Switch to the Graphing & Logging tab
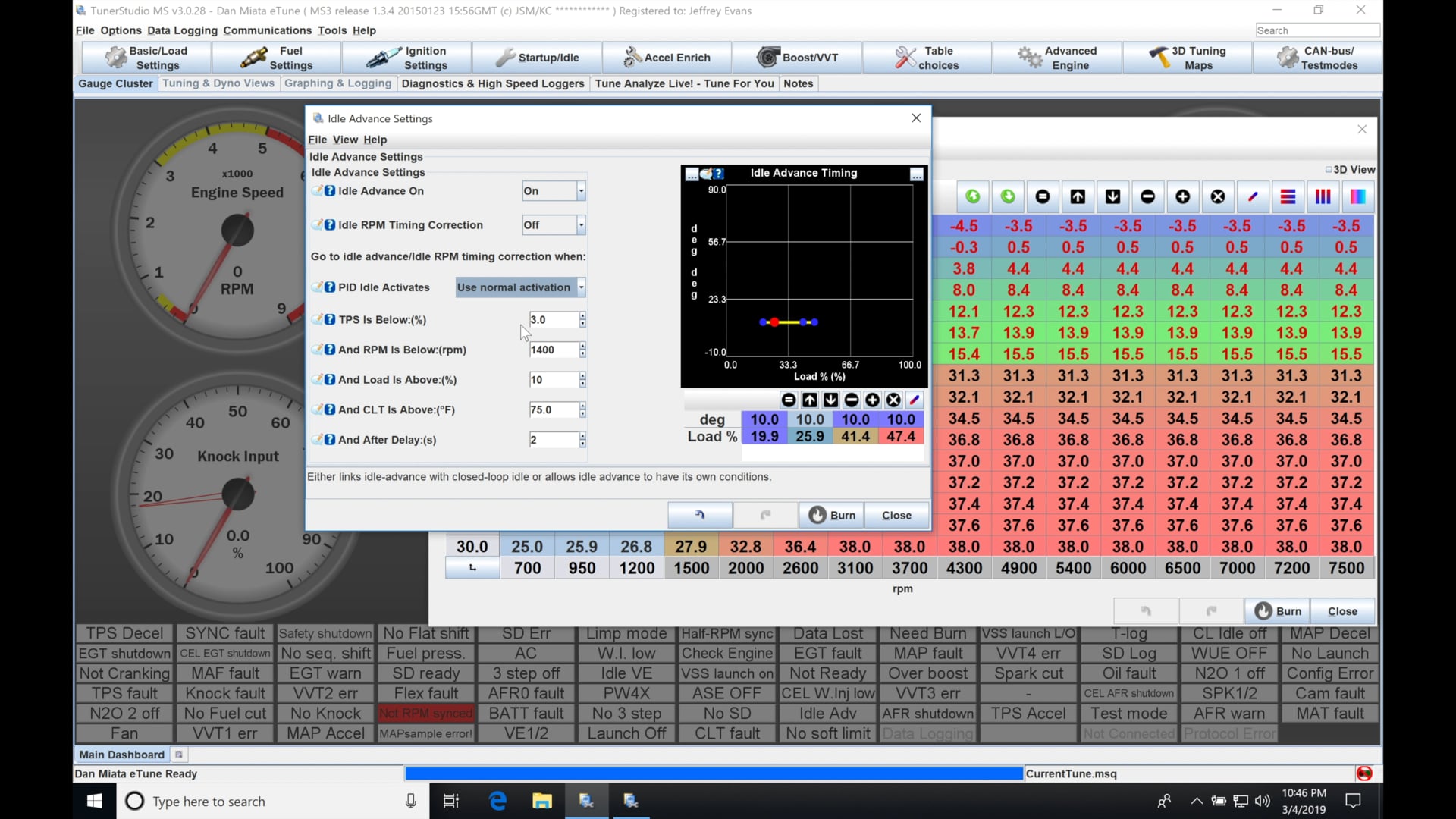 point(337,83)
